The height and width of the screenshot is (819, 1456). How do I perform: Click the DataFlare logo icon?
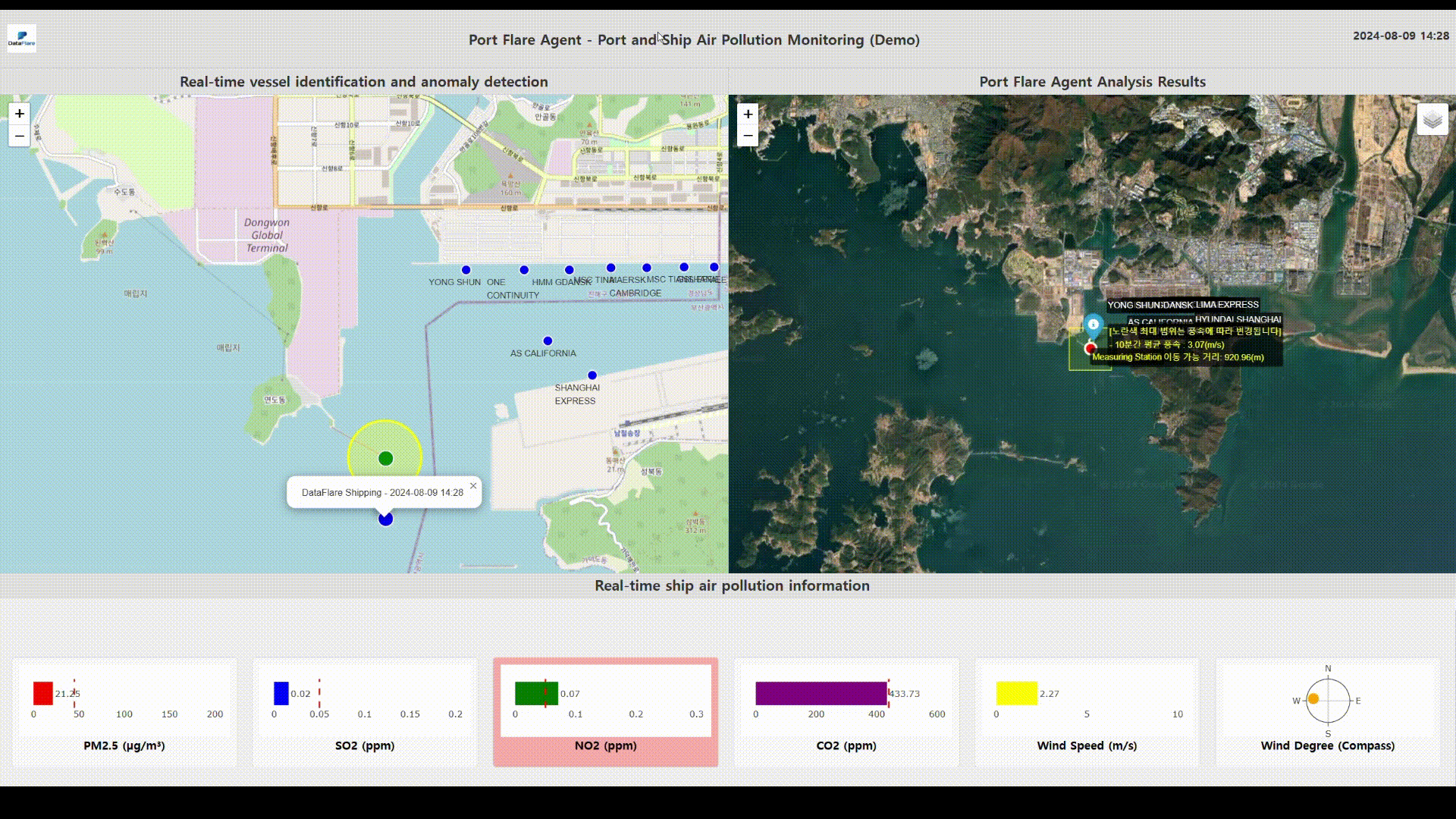pyautogui.click(x=22, y=38)
